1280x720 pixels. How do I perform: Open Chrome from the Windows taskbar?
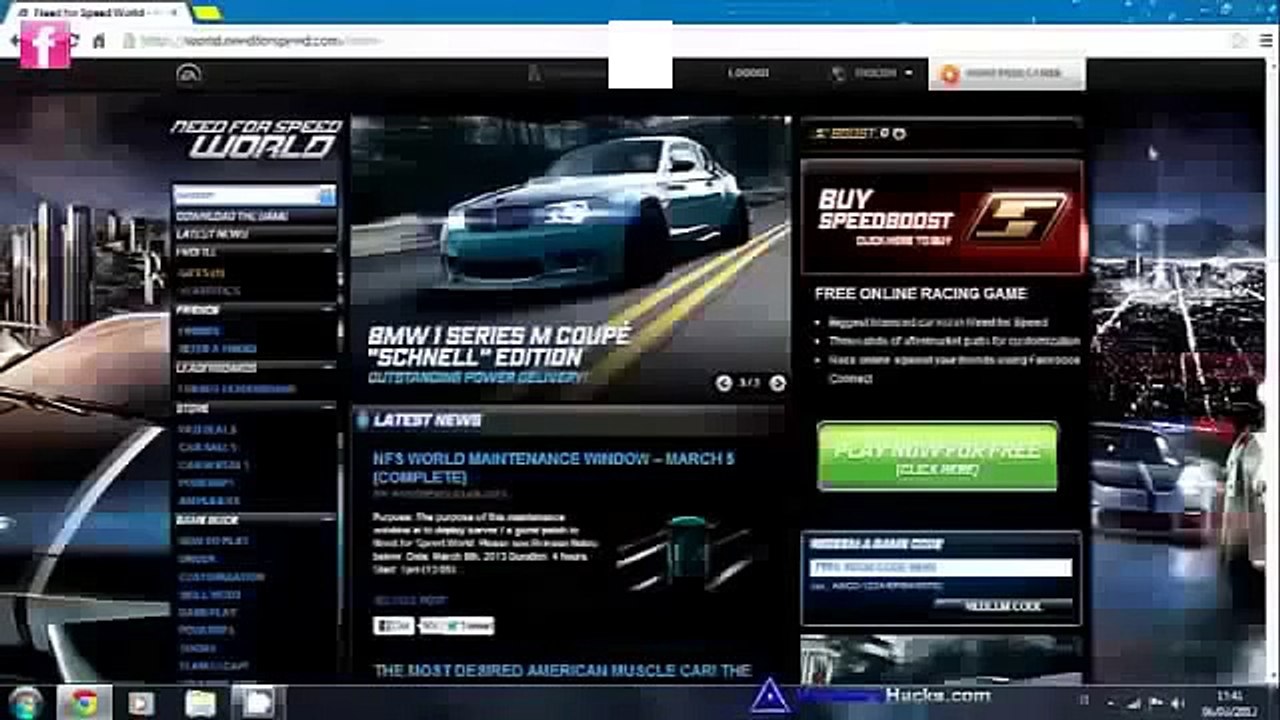tap(84, 703)
